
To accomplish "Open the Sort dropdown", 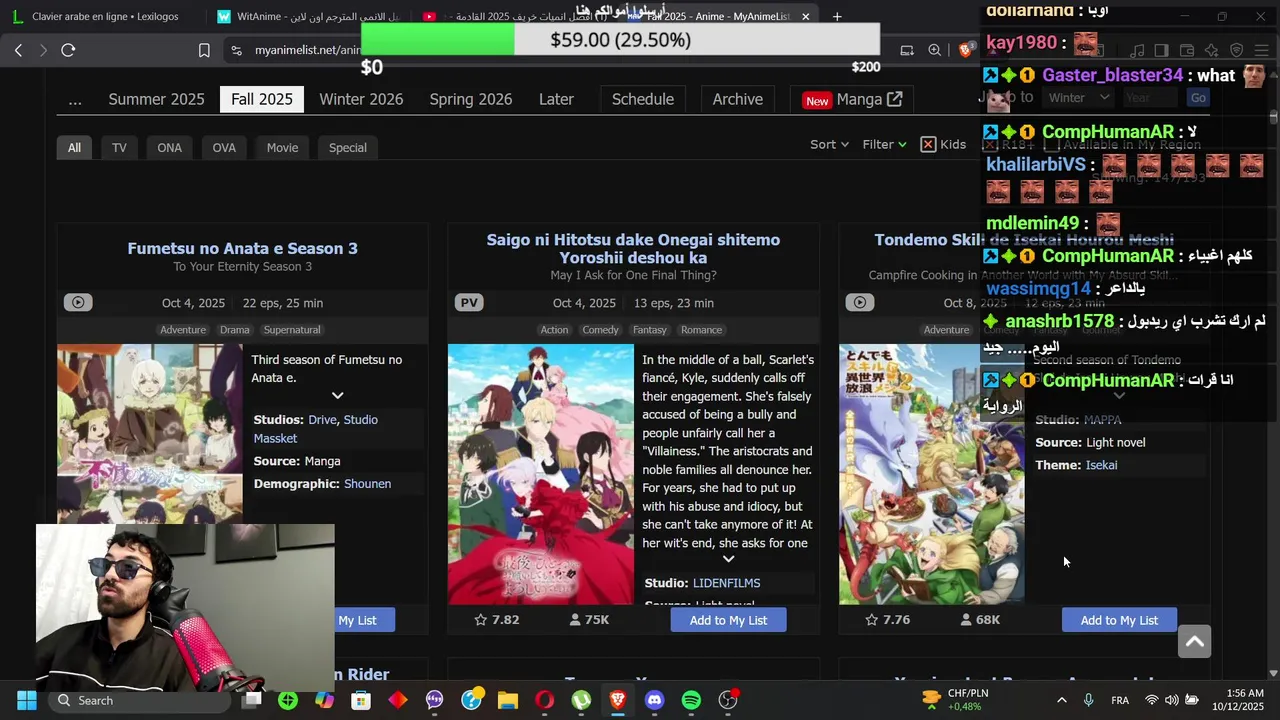I will pos(829,144).
